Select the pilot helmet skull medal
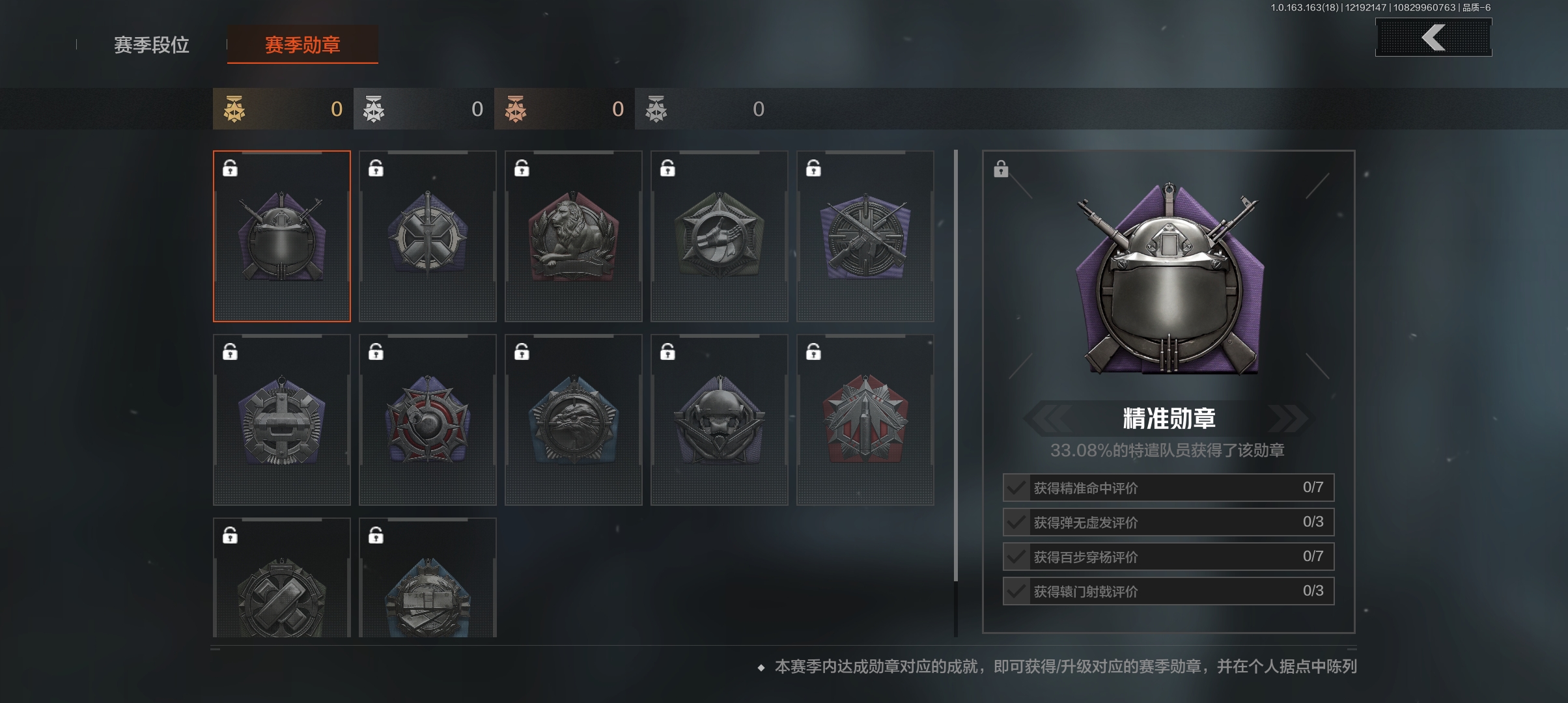 coord(719,420)
